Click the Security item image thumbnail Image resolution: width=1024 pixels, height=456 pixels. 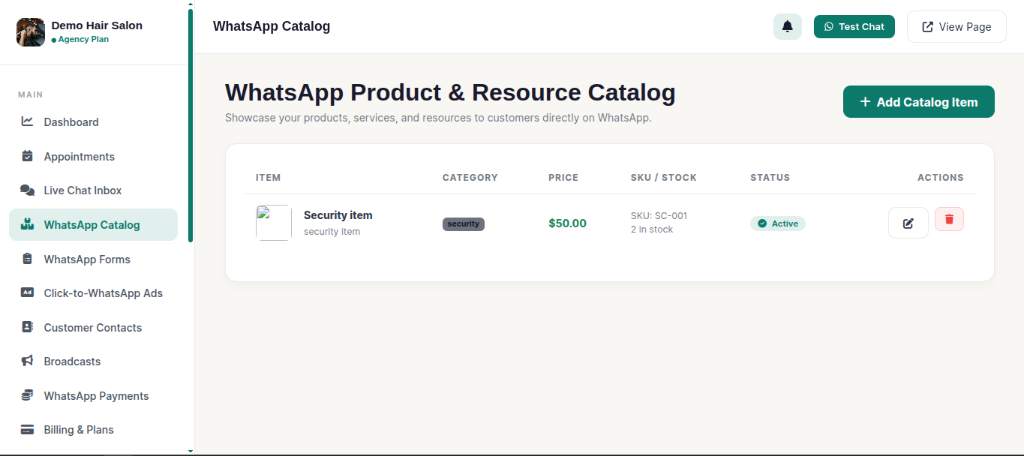tap(274, 223)
